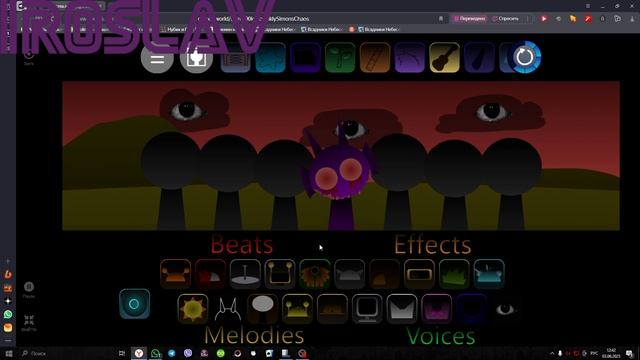Select the cyan cracked-pattern bonus icon
Viewport: 640px width, 360px height.
coord(270,58)
